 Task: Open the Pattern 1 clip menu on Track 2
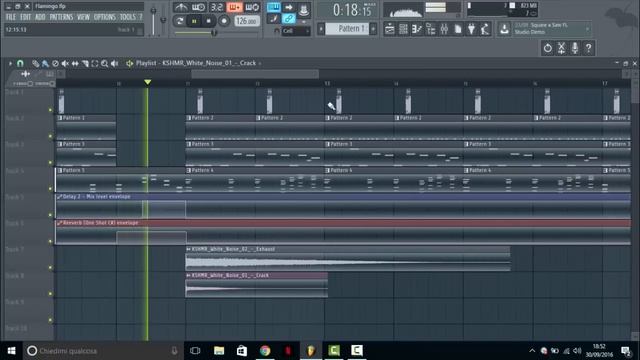pyautogui.click(x=60, y=118)
